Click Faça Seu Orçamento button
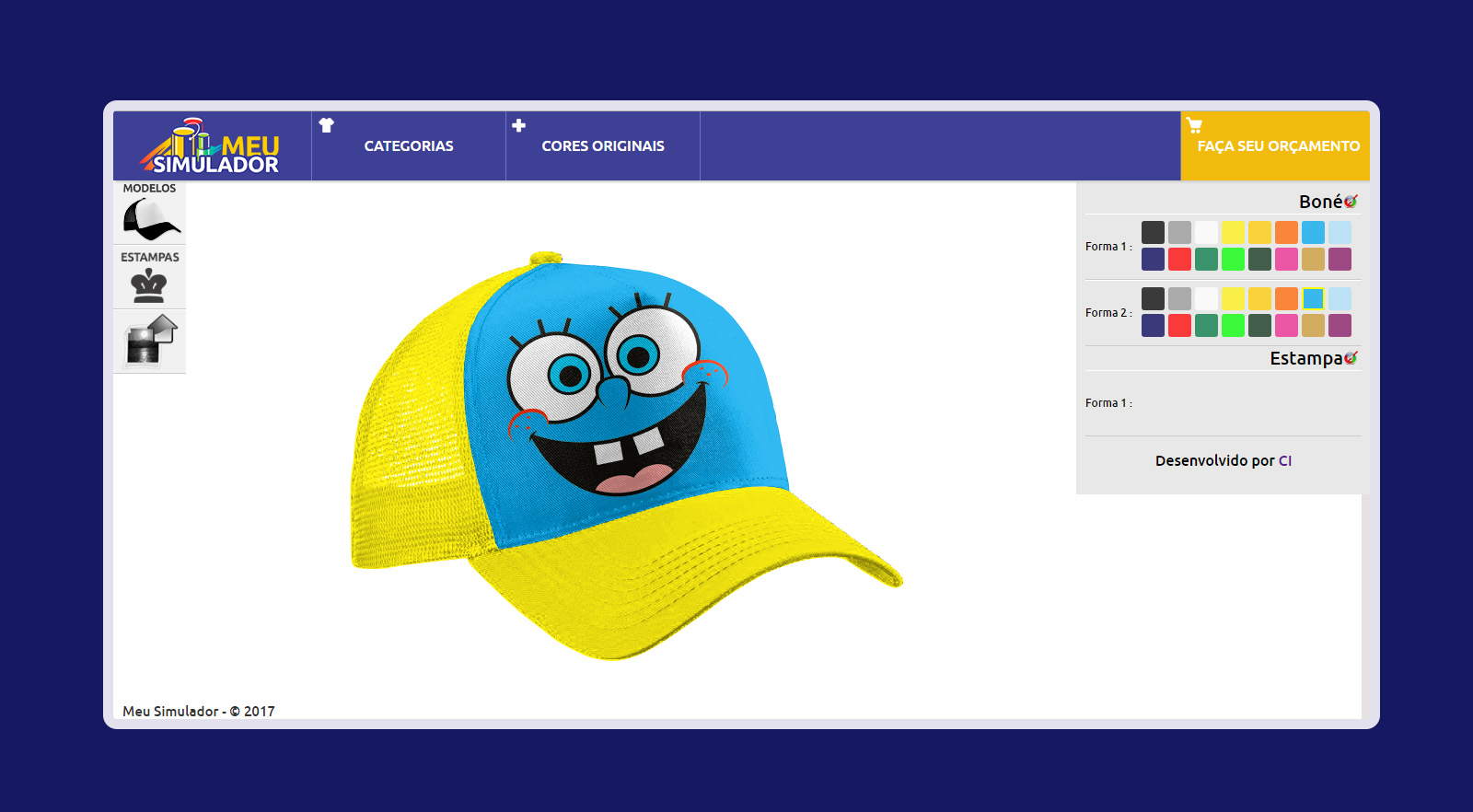Viewport: 1473px width, 812px height. coord(1275,145)
